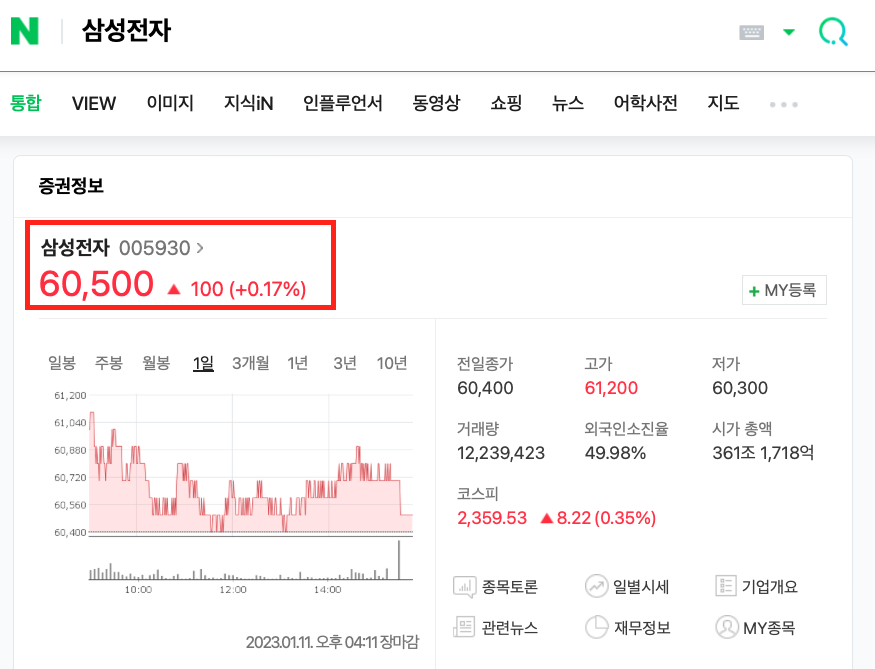
Task: Open the 재무정보 link
Action: pos(642,628)
